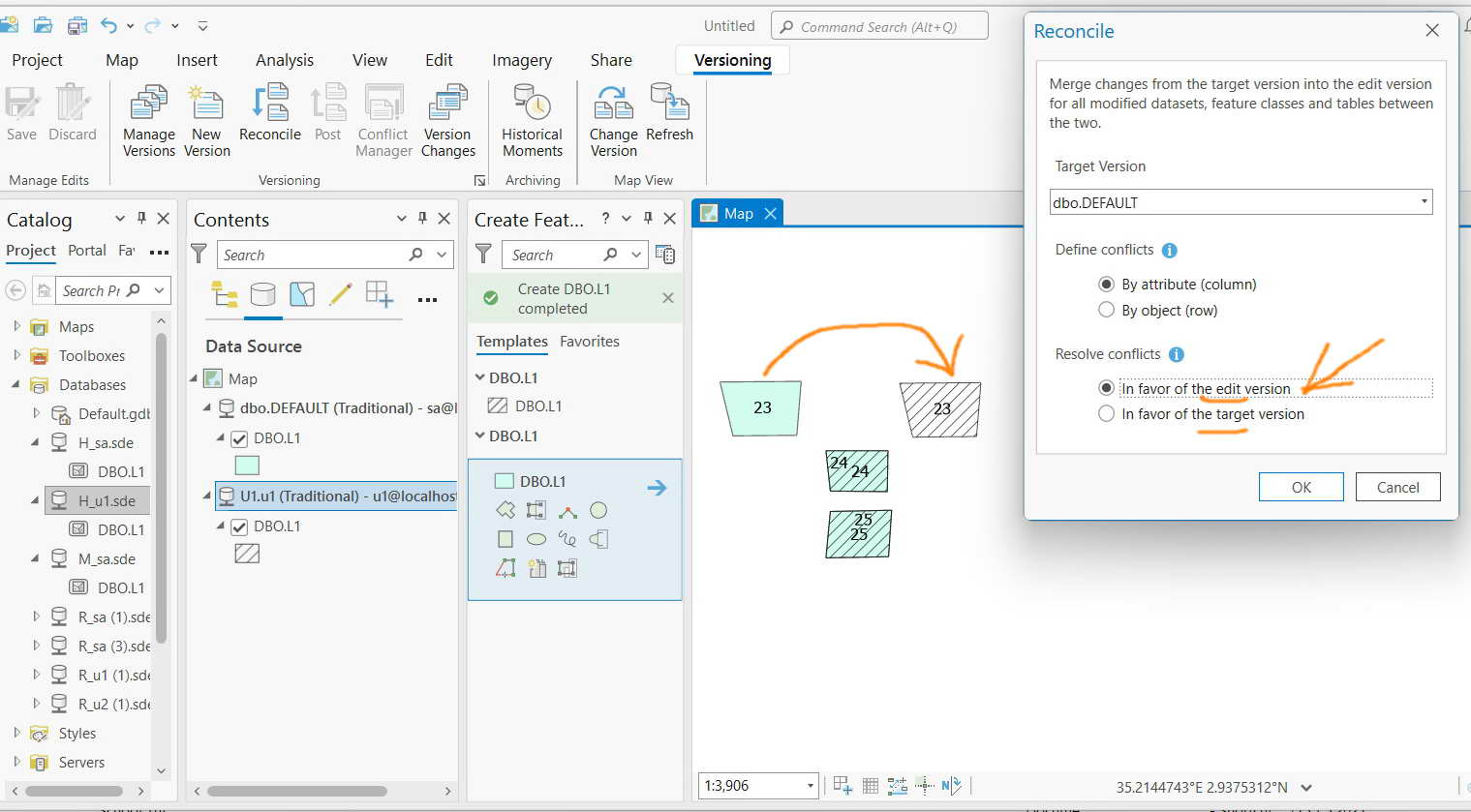Screen dimensions: 1471x812
Task: Open the Project ribbon tab
Action: 37,60
